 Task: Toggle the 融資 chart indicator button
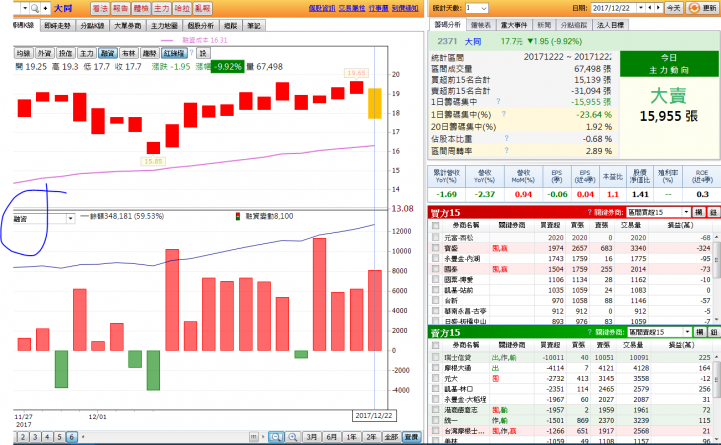(x=108, y=53)
